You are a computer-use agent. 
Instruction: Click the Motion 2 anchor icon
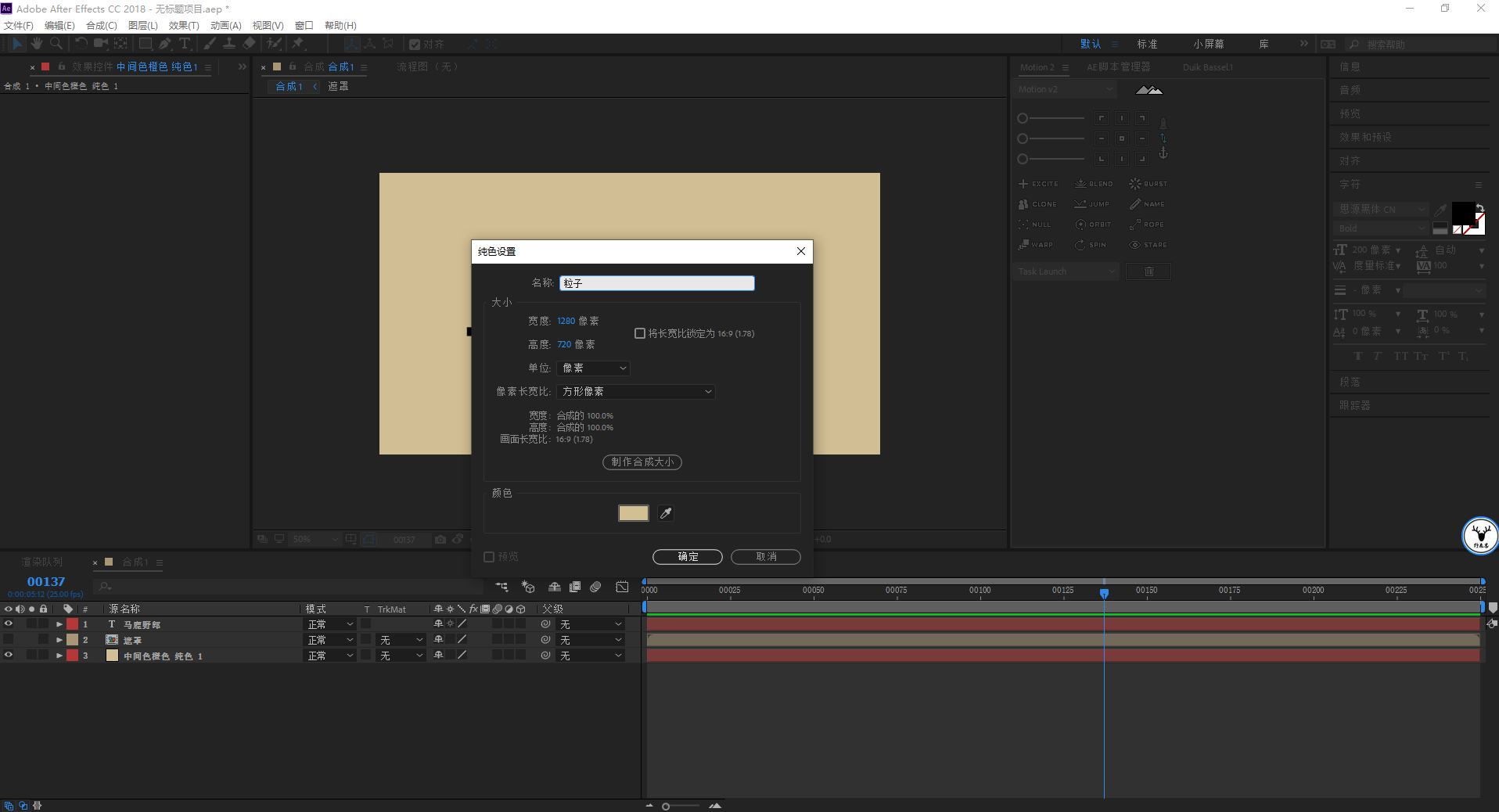click(x=1163, y=153)
